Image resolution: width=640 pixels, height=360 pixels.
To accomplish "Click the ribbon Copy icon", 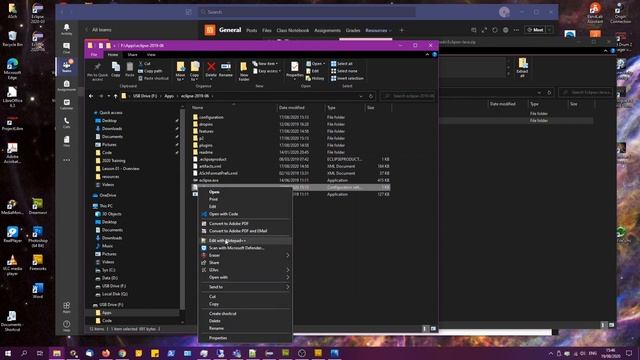I will 116,69.
